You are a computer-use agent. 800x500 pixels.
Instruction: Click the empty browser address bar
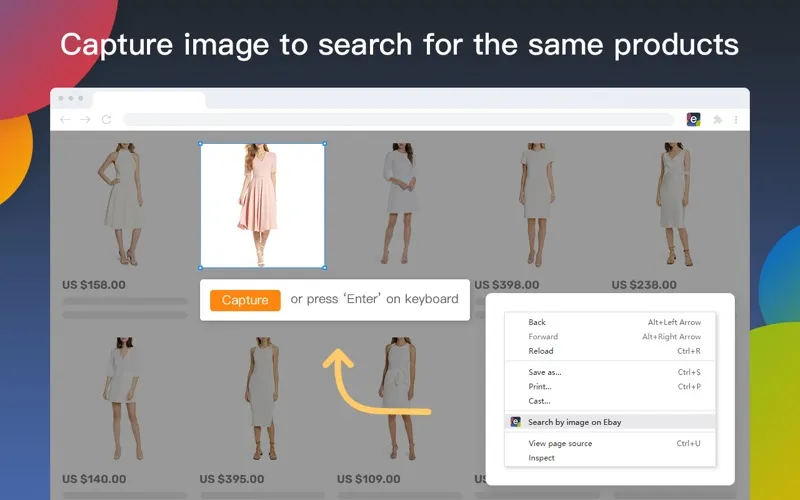(398, 119)
